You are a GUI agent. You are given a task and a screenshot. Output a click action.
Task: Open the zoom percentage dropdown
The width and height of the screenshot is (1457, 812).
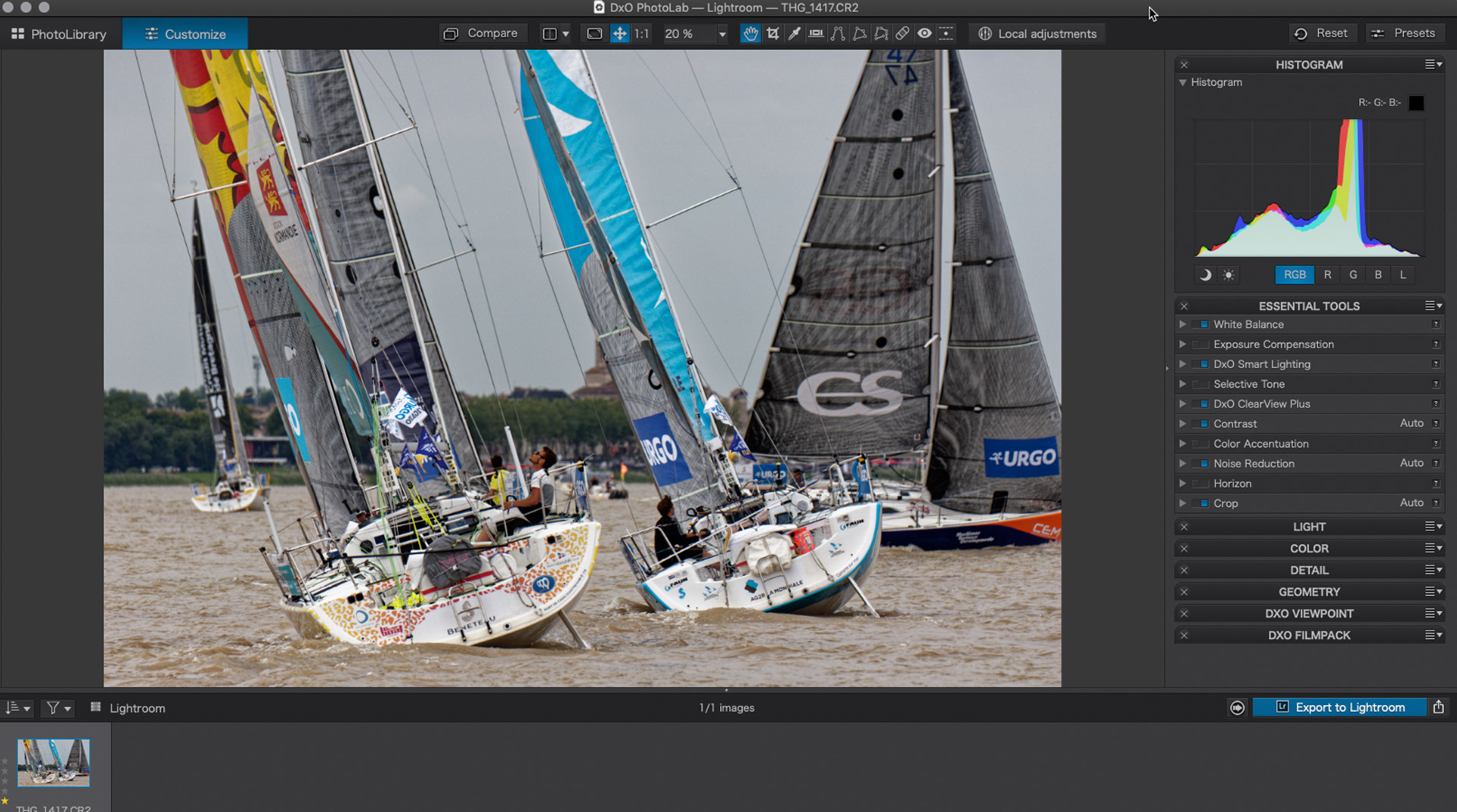click(722, 34)
